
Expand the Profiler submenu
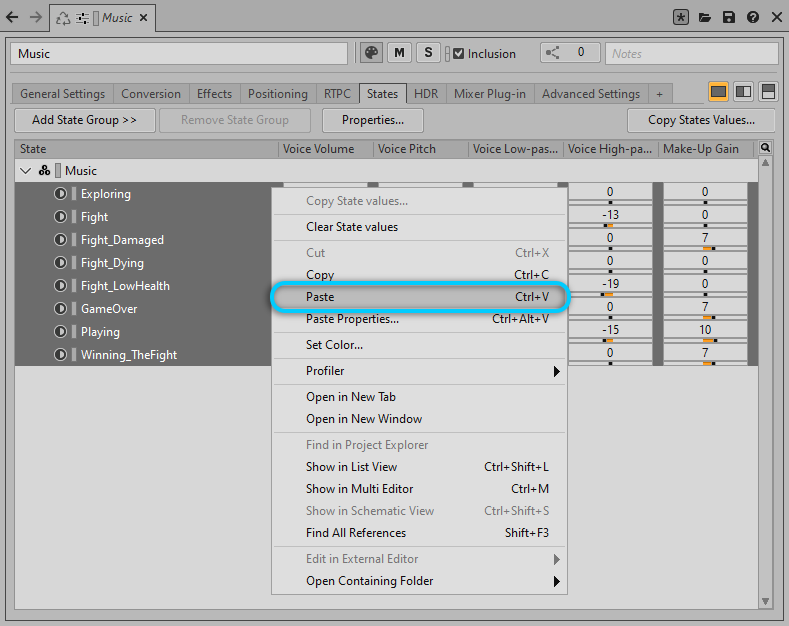556,371
